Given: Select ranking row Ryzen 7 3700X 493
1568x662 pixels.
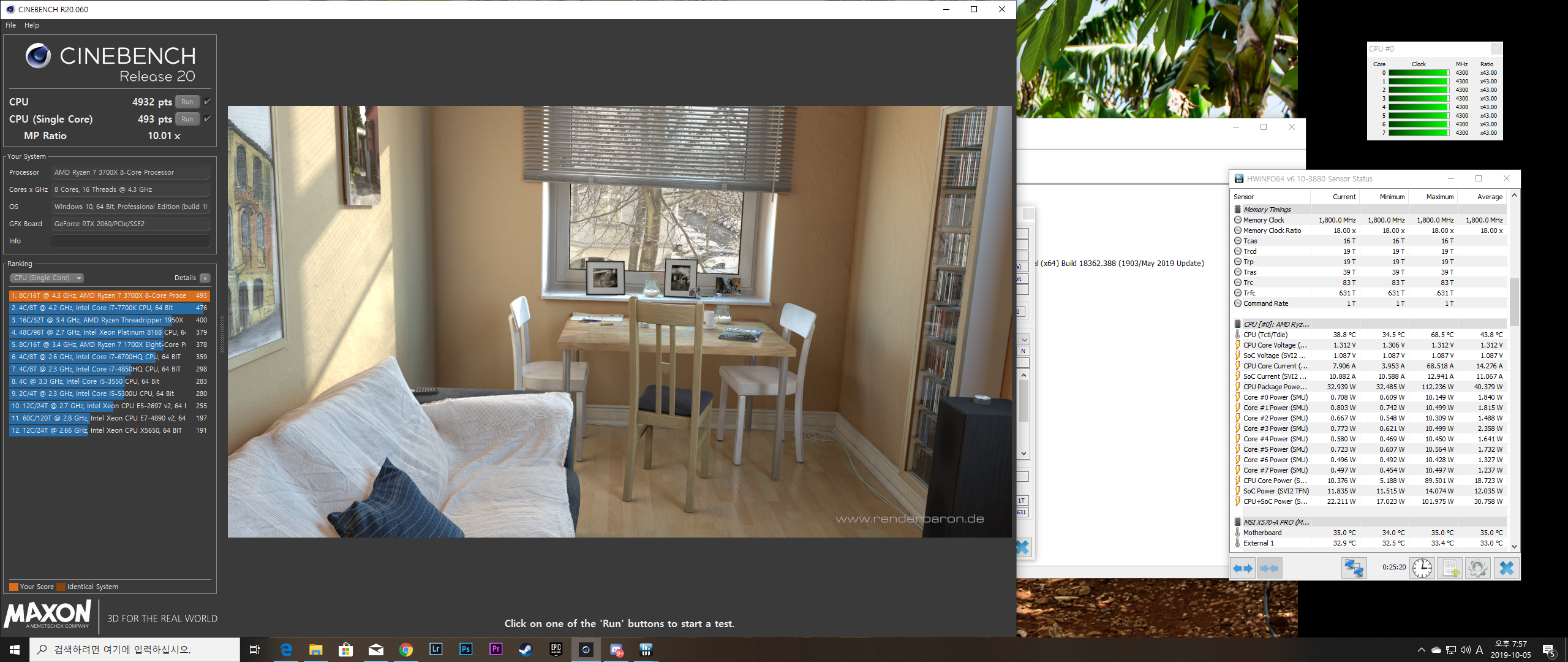Looking at the screenshot, I should coord(110,295).
